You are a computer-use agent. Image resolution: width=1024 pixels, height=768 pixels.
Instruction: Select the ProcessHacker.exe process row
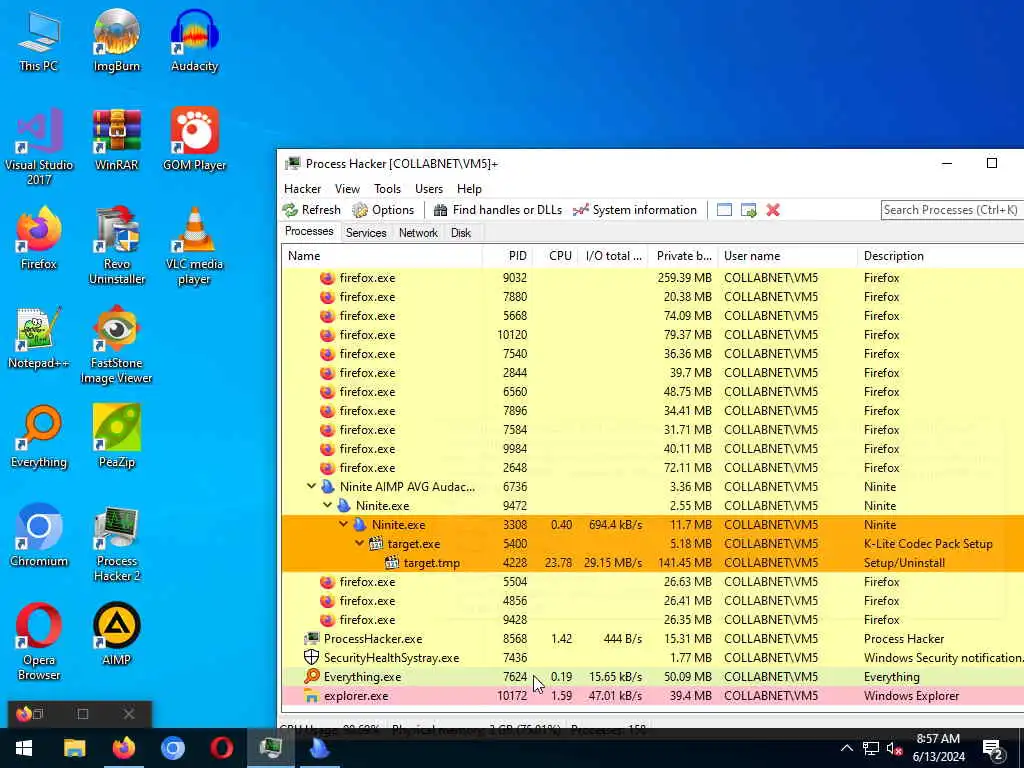[x=653, y=639]
